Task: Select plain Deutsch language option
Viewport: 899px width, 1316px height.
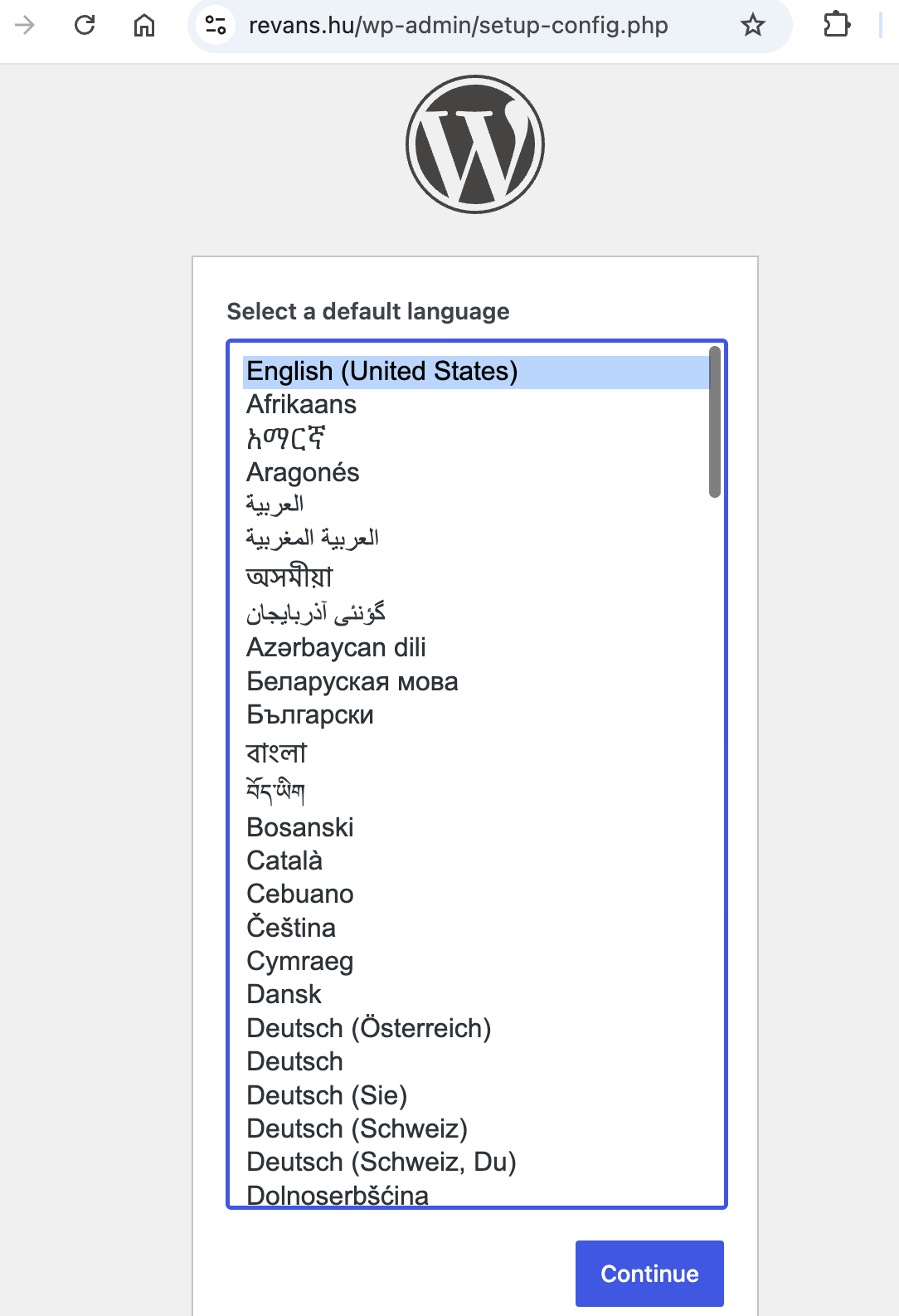Action: click(x=476, y=1061)
